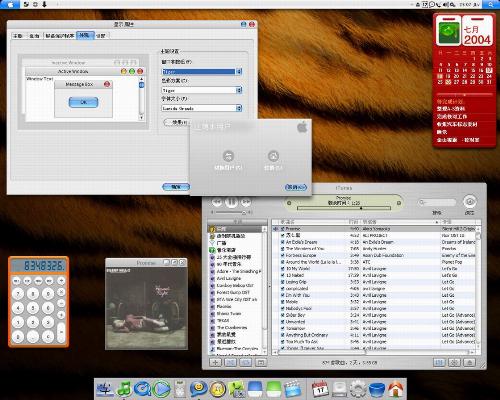
Task: Click the 7 key on the calculator
Action: (x=18, y=294)
